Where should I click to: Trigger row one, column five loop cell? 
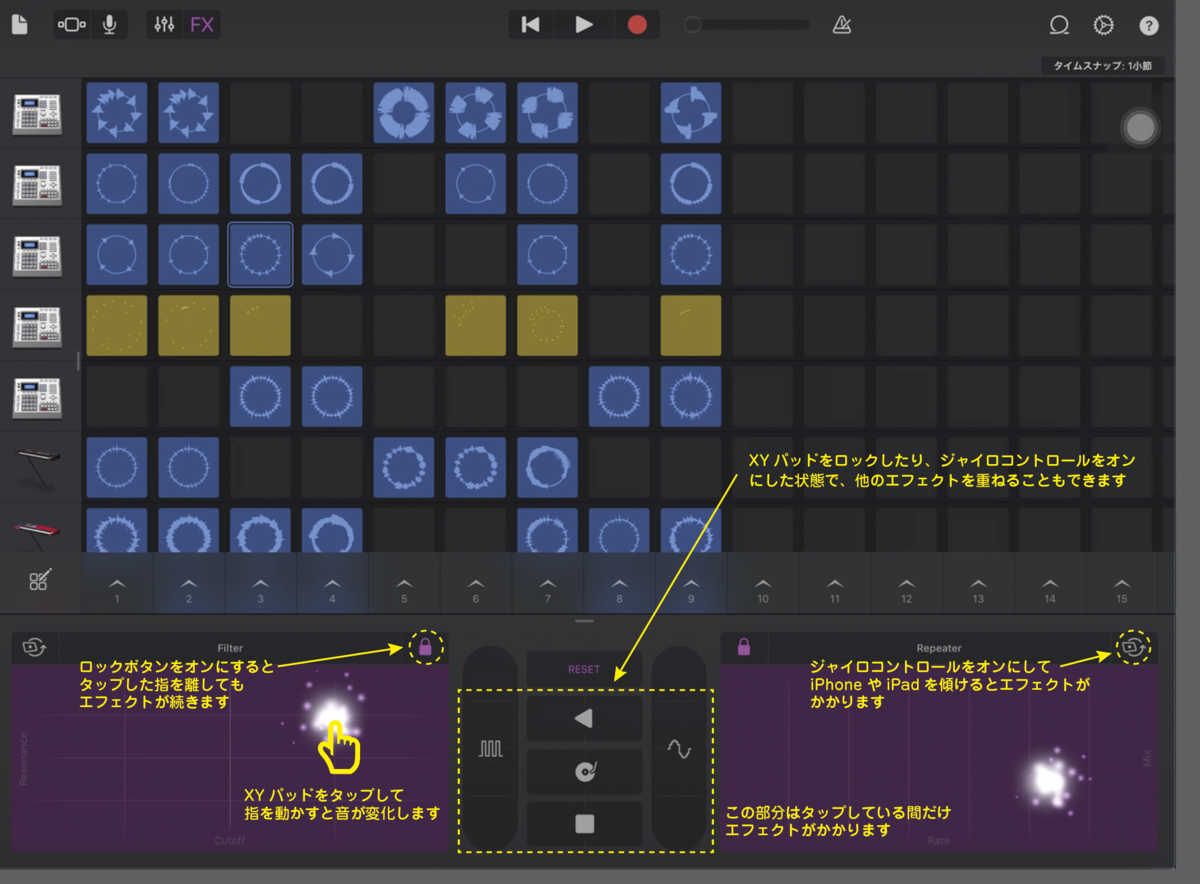[x=404, y=113]
